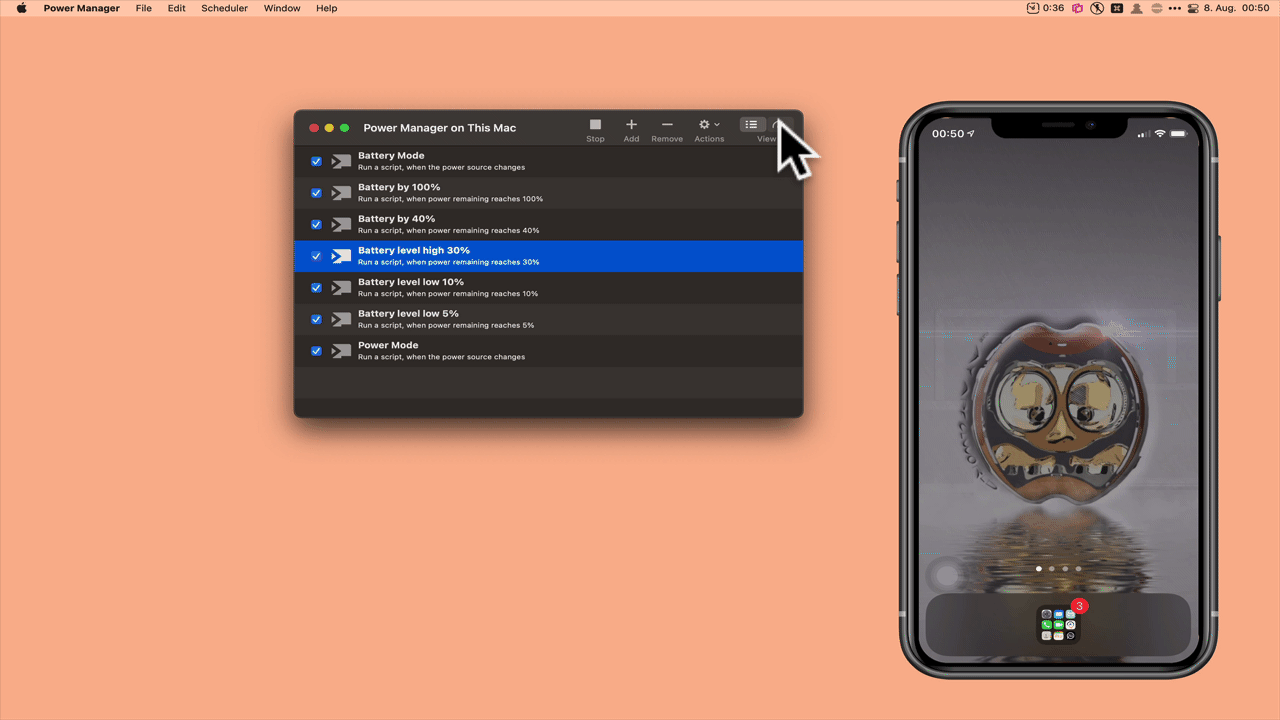Image resolution: width=1280 pixels, height=720 pixels.
Task: Click the 8. Aug. 00:50 clock
Action: point(1236,8)
